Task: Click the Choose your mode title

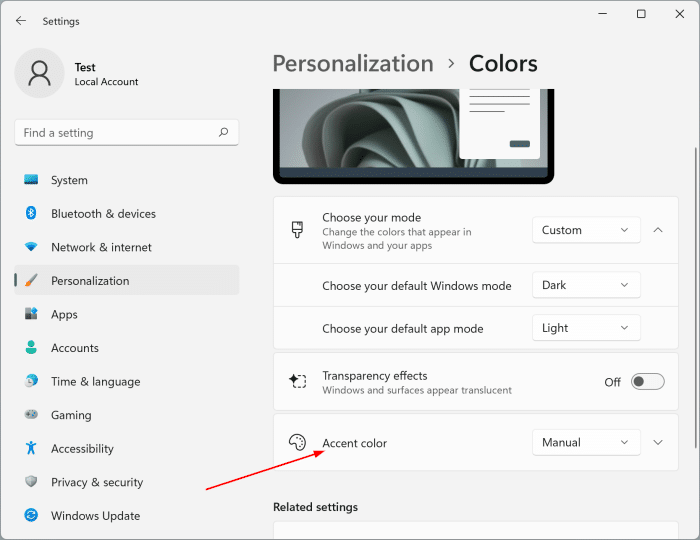Action: (371, 217)
